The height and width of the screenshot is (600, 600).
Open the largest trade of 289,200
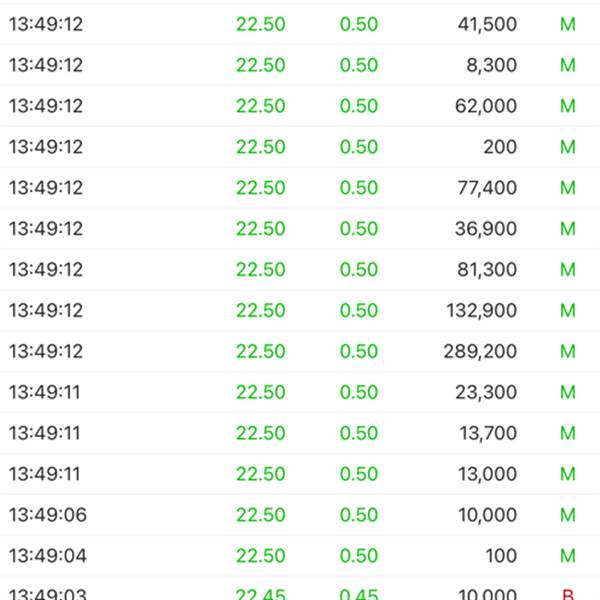[x=481, y=352]
